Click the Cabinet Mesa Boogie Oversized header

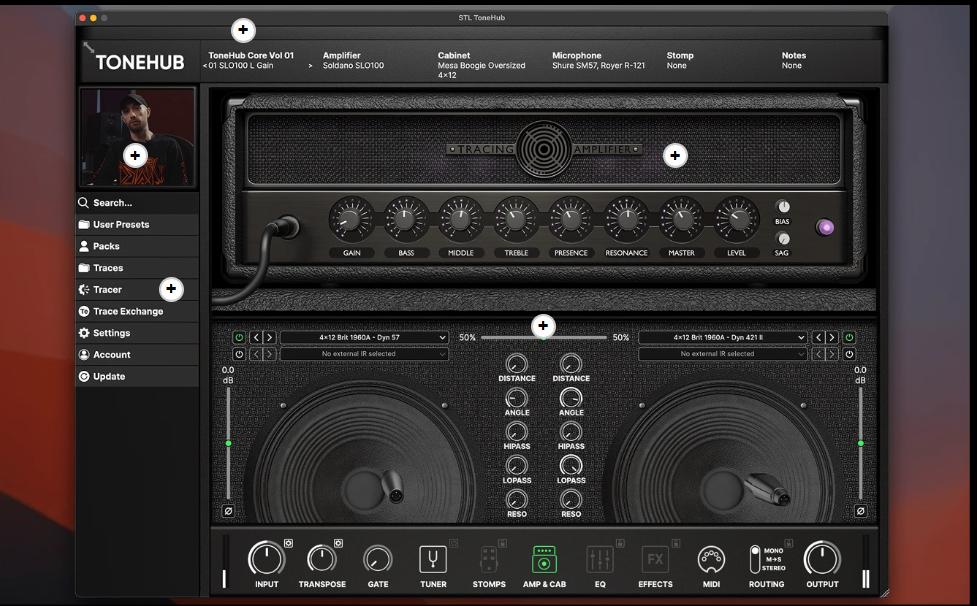[482, 65]
